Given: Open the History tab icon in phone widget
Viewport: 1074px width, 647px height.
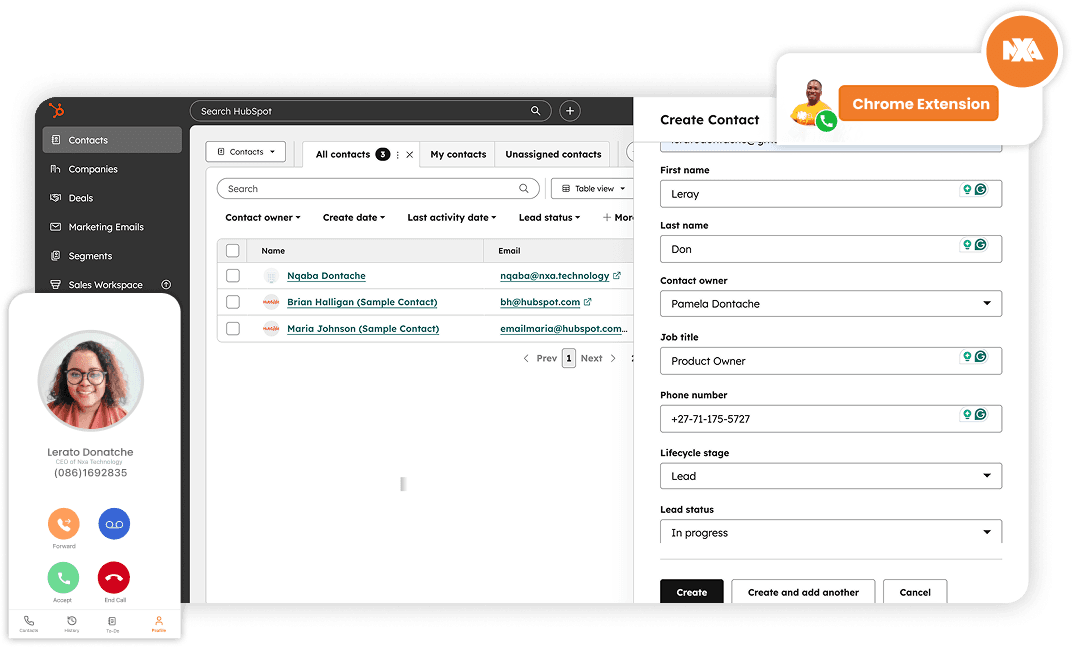Looking at the screenshot, I should 72,621.
